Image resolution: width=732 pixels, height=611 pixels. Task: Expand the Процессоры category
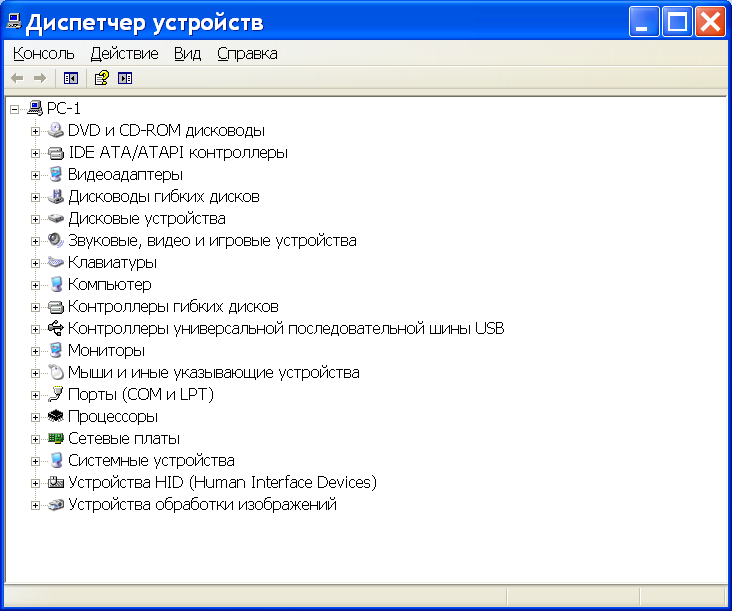coord(35,417)
